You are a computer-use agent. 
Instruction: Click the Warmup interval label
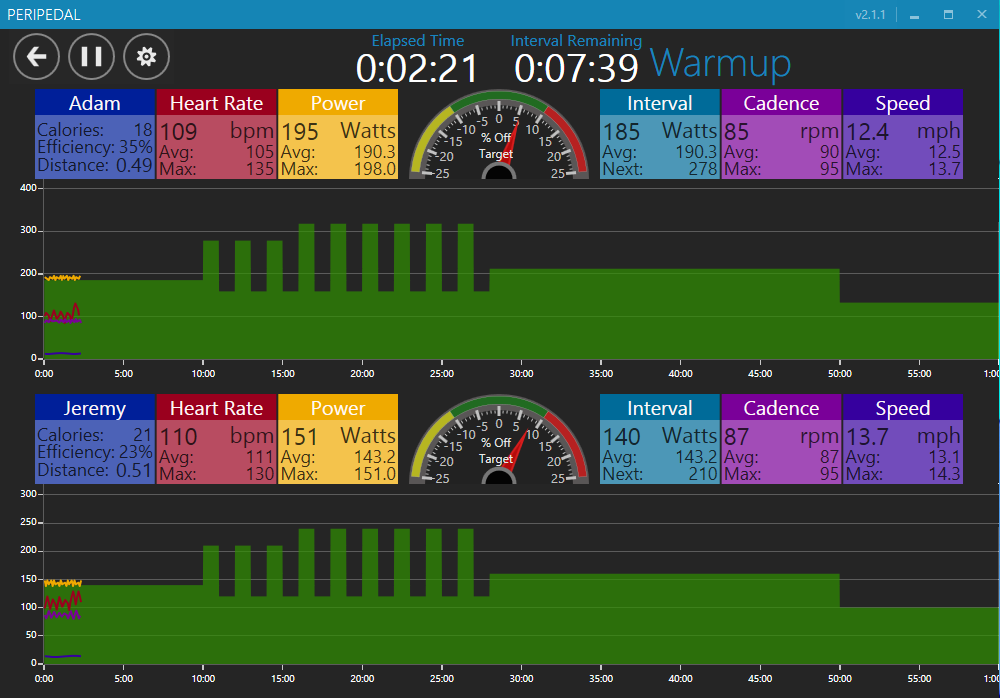point(720,64)
